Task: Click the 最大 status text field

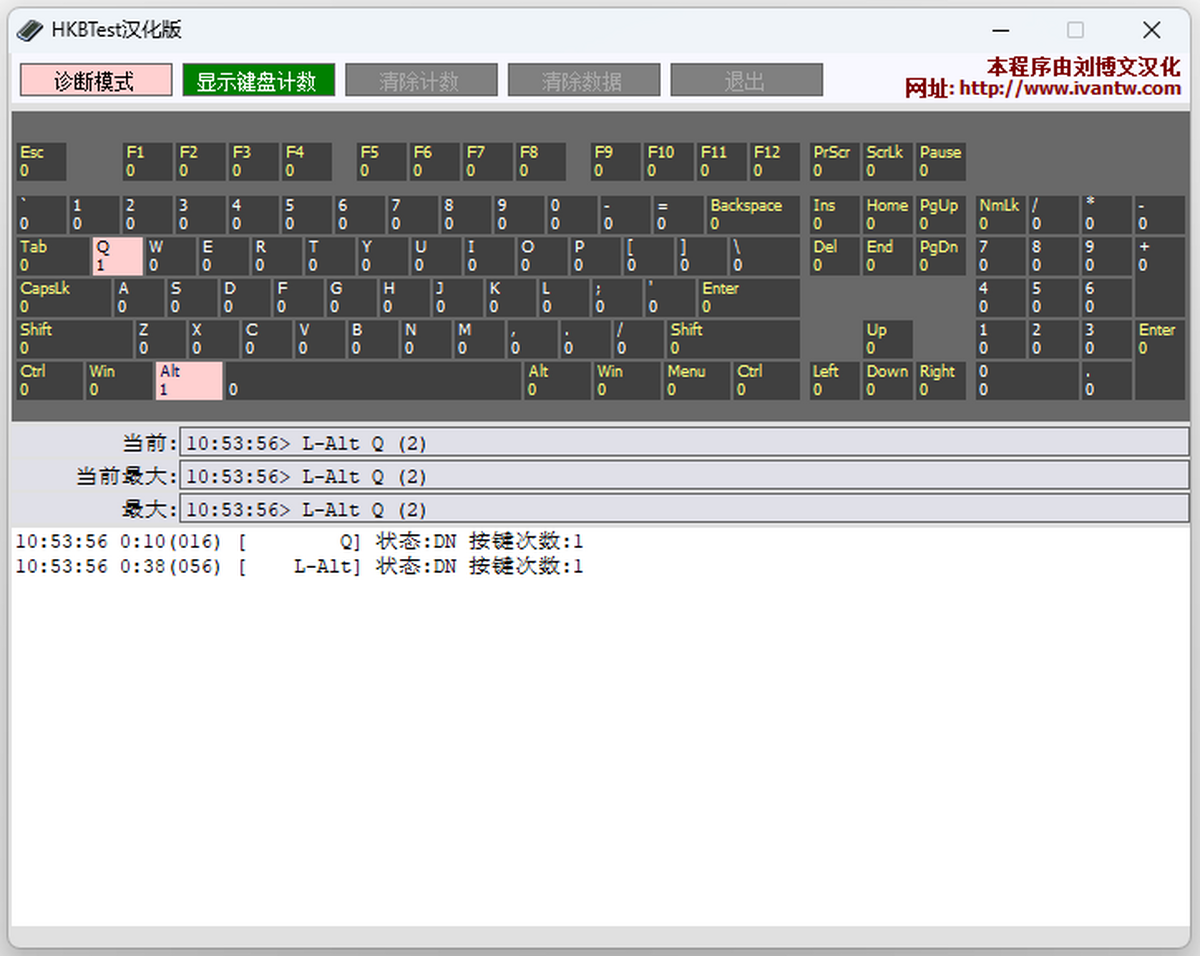Action: (x=683, y=509)
